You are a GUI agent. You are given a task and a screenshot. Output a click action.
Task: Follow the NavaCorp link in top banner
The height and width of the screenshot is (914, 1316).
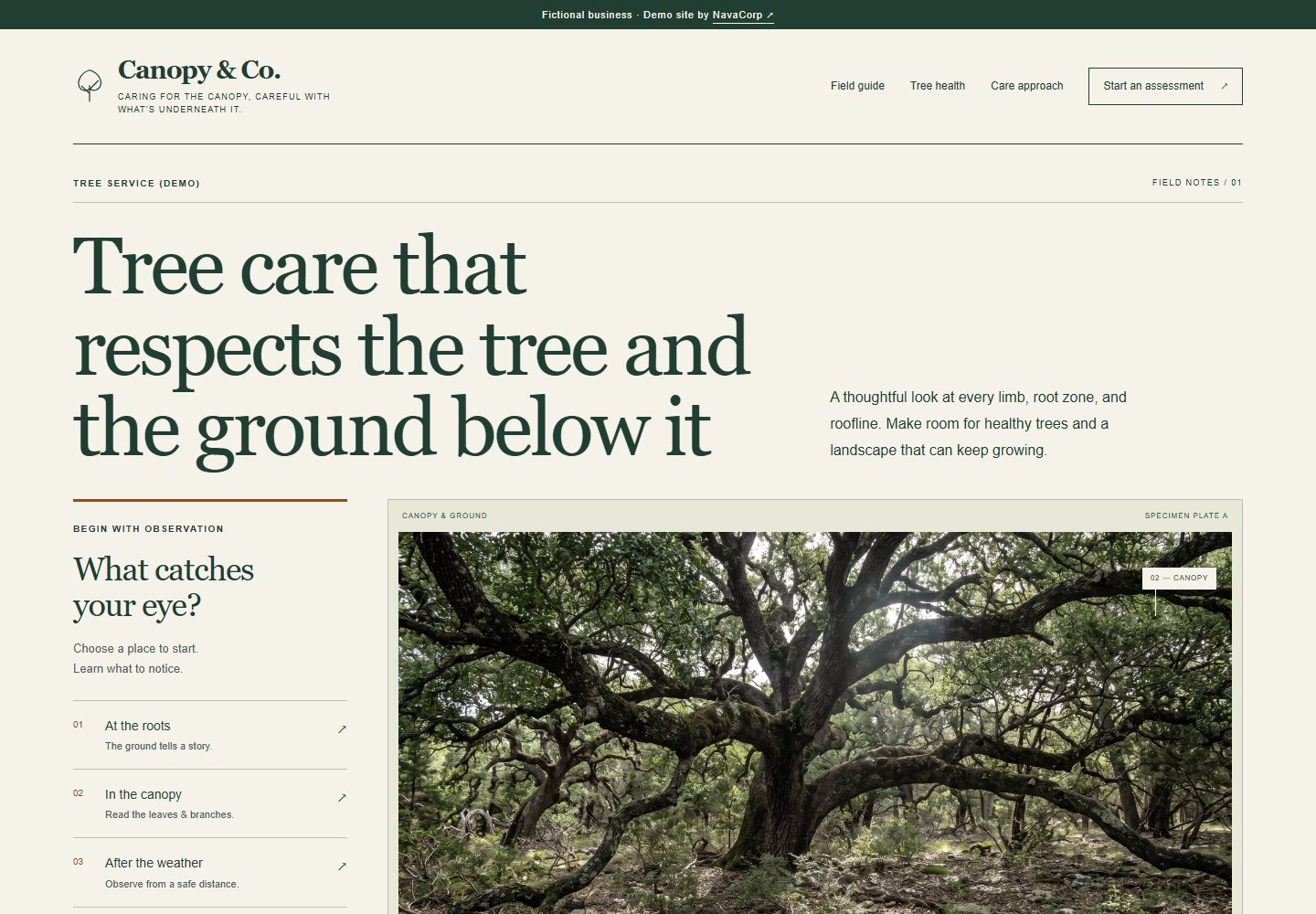[x=743, y=15]
